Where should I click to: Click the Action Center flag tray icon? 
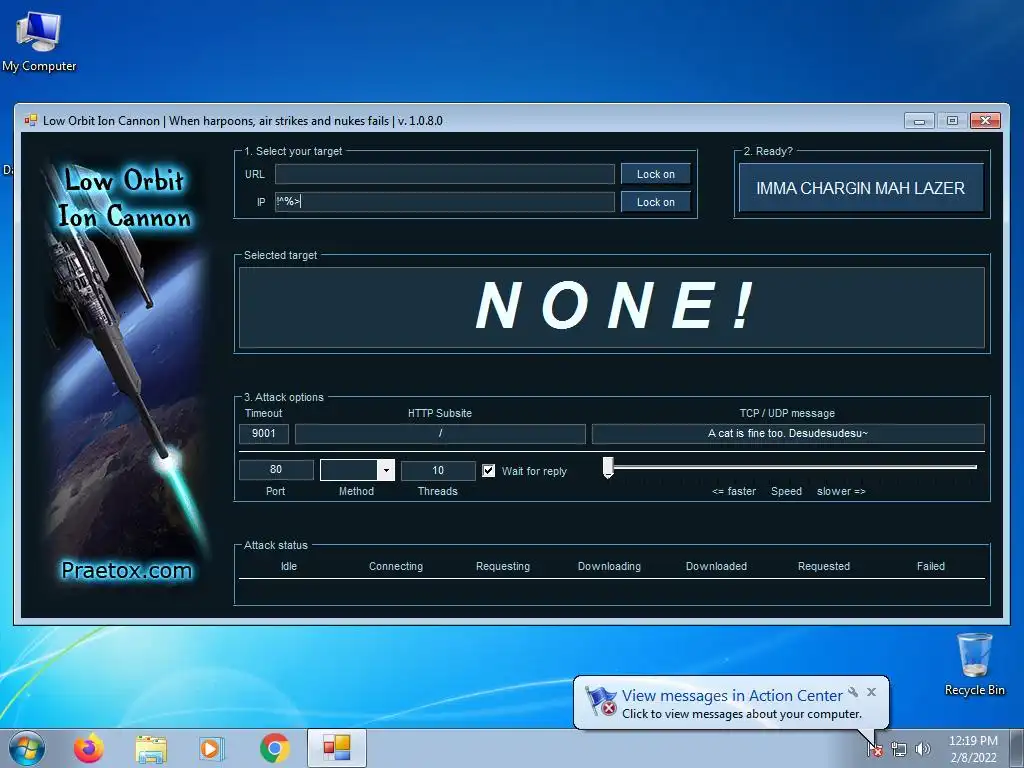pos(875,749)
